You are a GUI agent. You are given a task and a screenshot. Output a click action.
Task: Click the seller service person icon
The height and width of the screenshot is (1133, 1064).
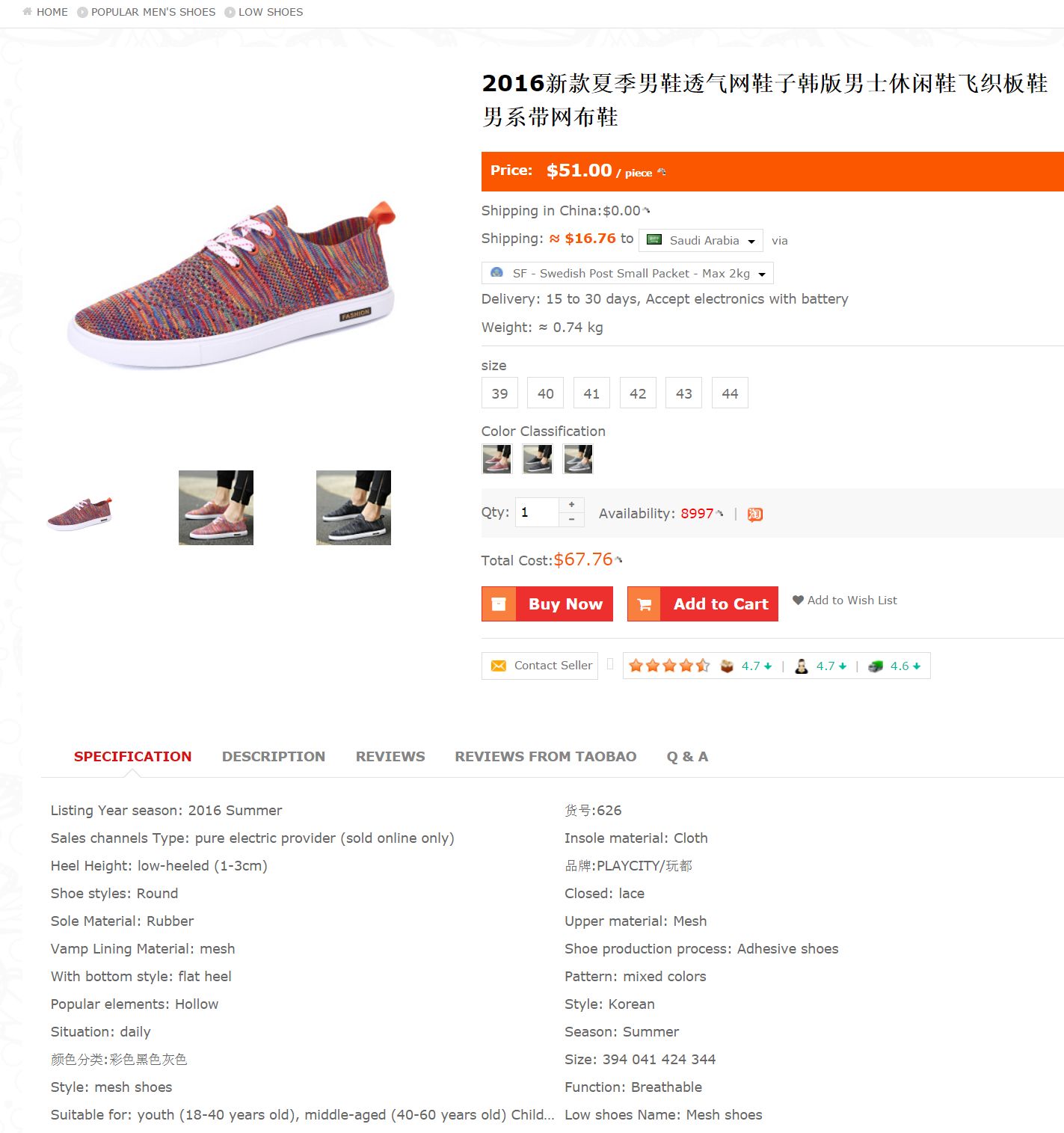tap(802, 666)
